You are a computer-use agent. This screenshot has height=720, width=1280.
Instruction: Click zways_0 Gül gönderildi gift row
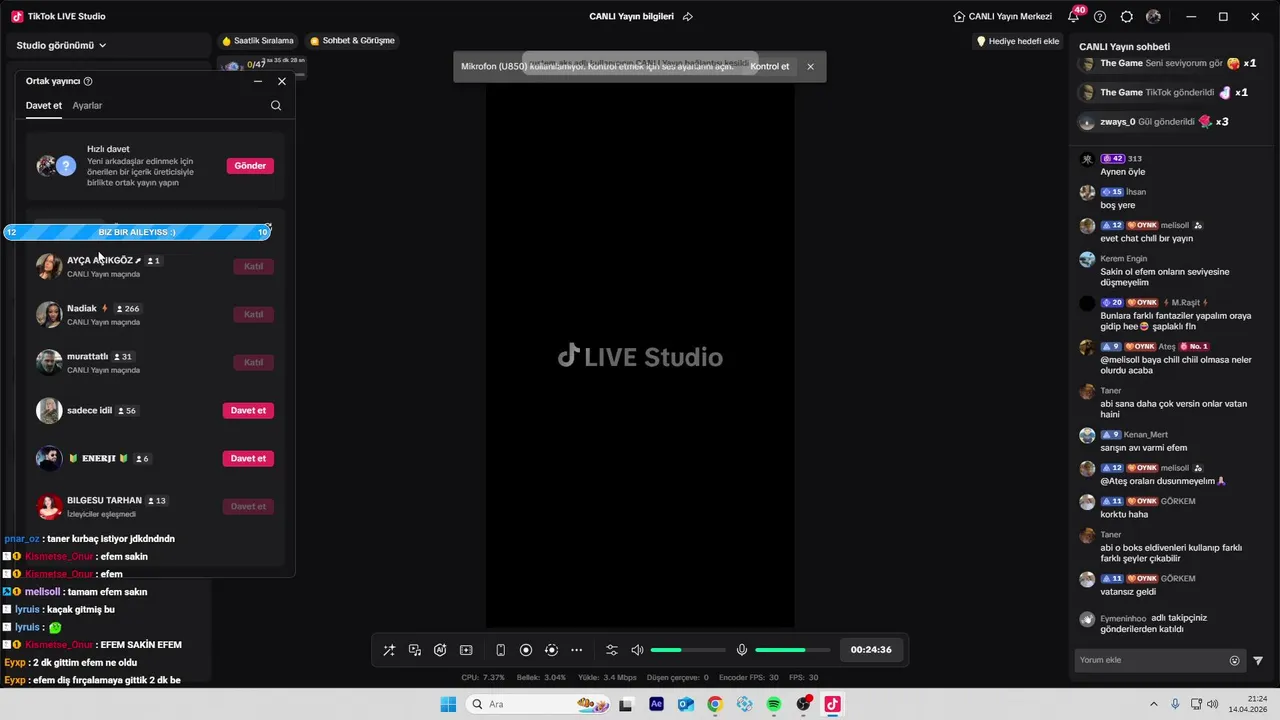coord(1154,122)
